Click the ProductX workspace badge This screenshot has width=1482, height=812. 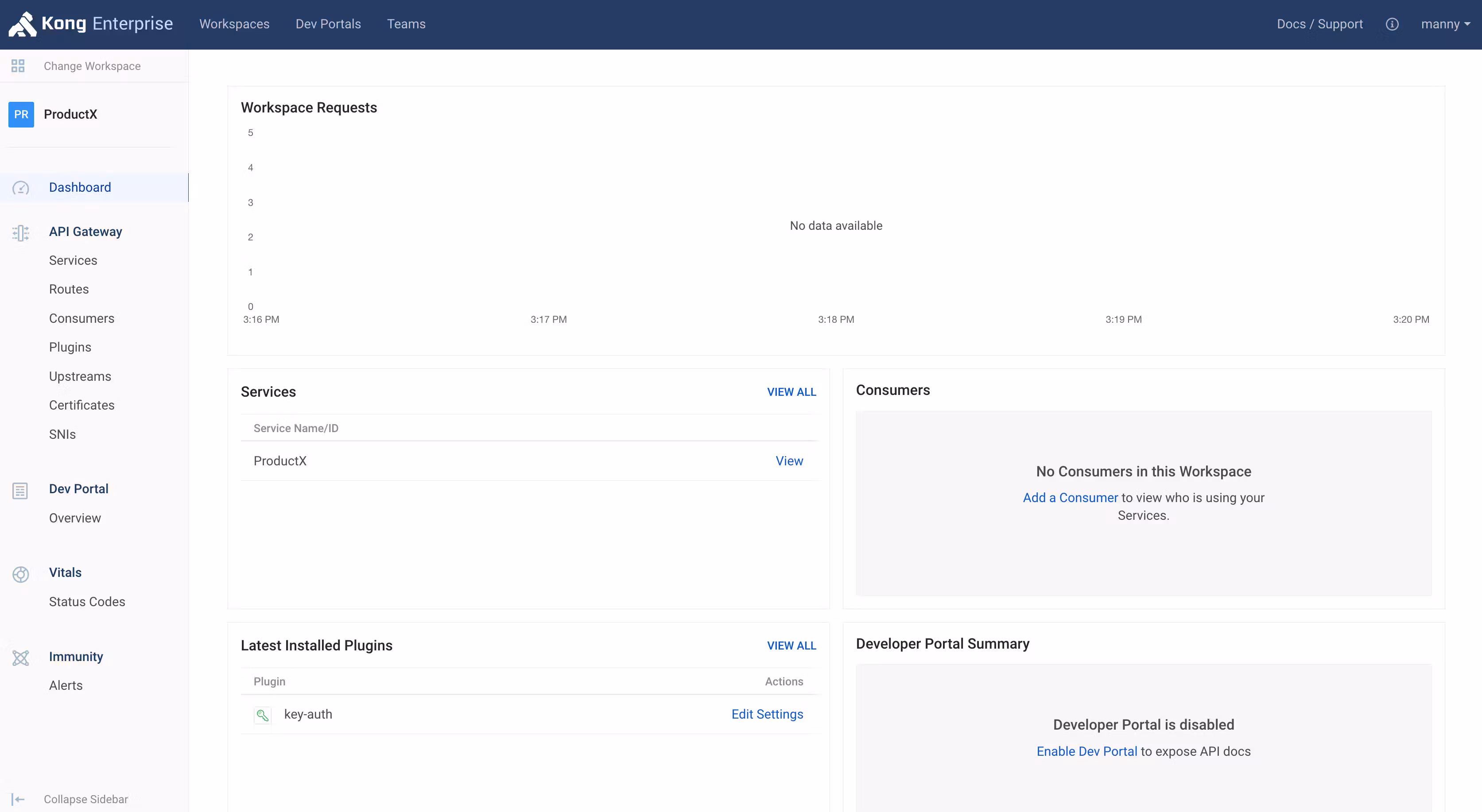21,114
